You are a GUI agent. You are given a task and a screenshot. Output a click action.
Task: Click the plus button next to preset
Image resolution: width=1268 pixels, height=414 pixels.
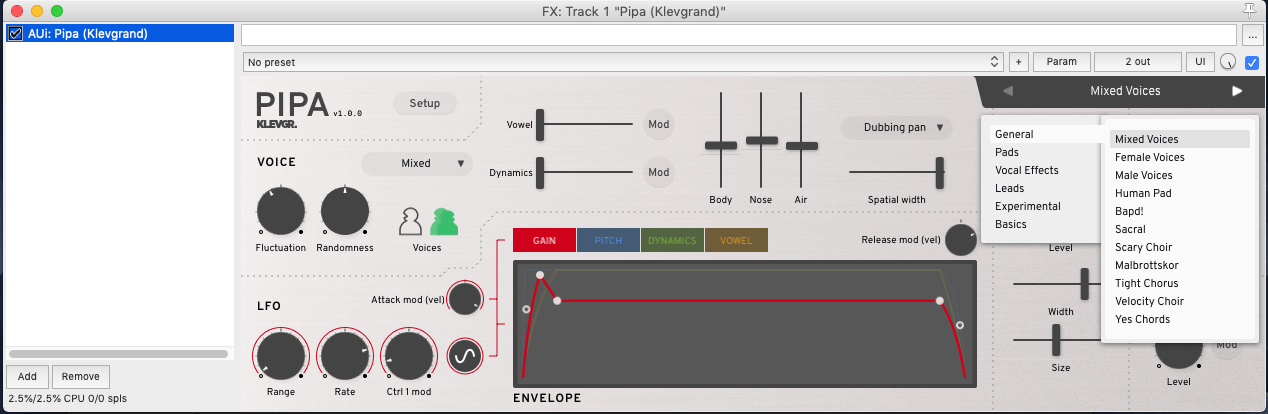pos(1019,62)
